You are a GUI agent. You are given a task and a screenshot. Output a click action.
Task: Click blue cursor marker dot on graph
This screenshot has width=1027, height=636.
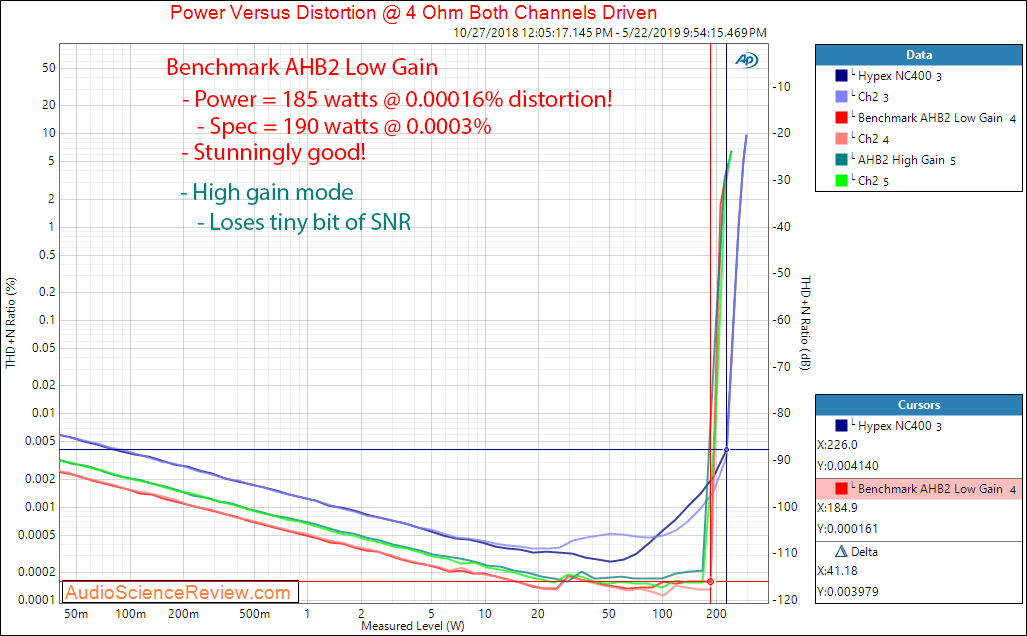[x=726, y=450]
